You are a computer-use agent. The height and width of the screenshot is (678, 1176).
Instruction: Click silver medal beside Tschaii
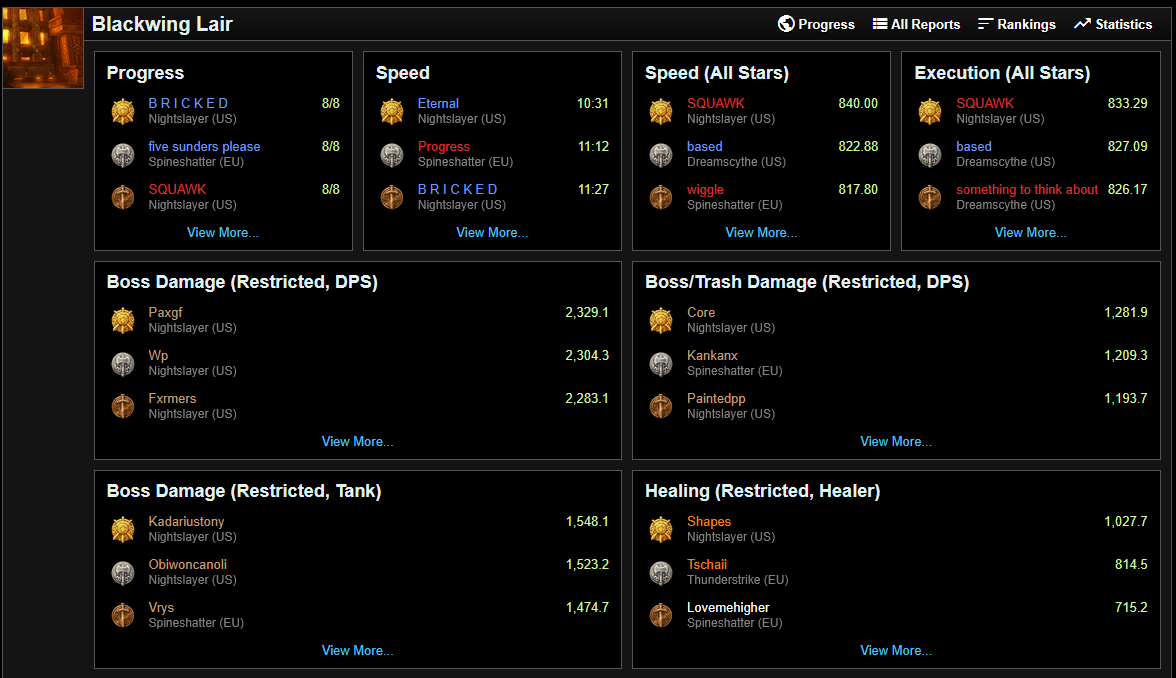(x=662, y=573)
